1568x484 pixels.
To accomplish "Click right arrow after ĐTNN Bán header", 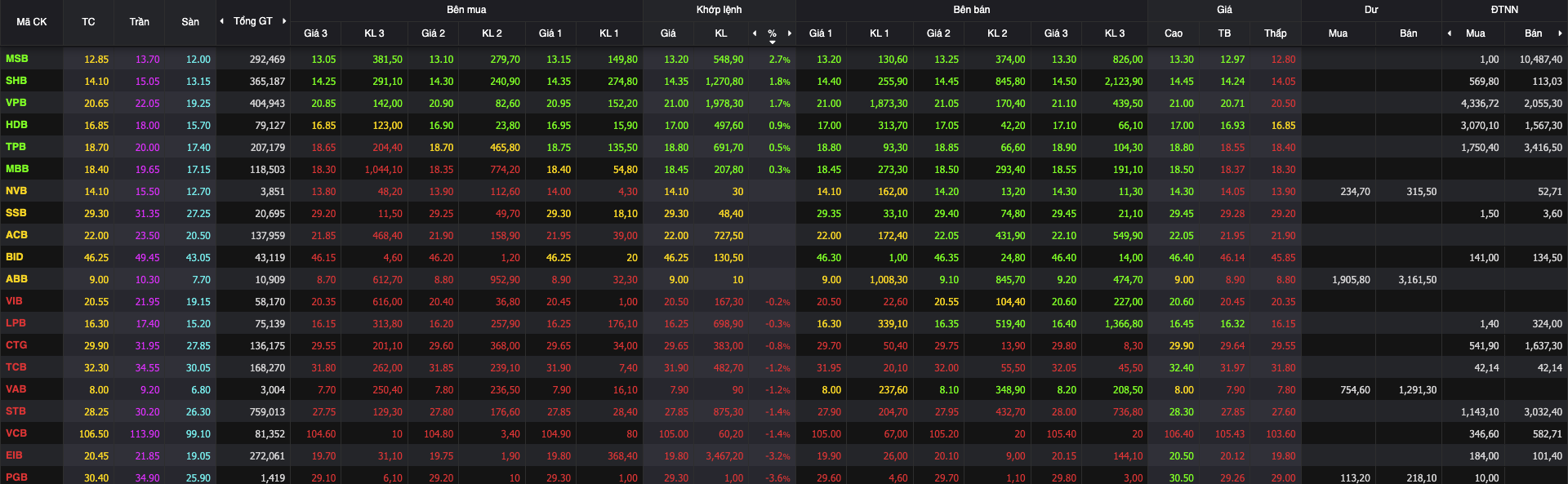I will [1560, 33].
